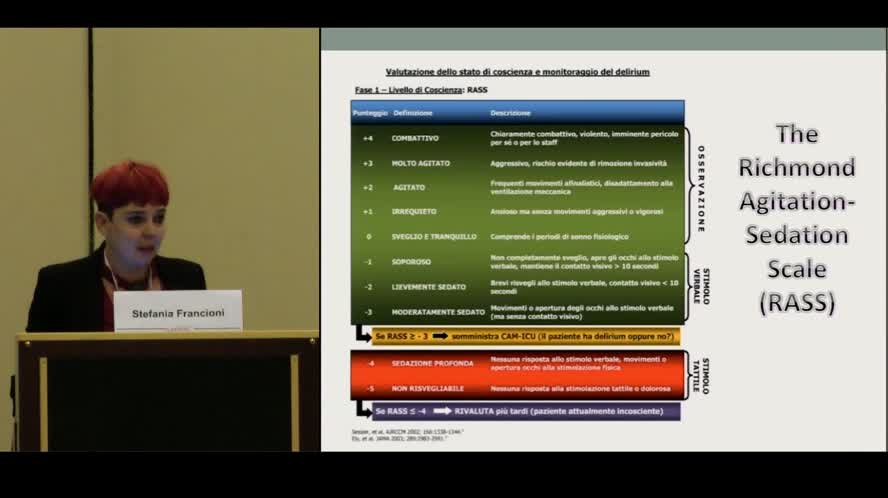Click the STIMOLO VERBALE bracket label
Screen dimensions: 888x498
click(x=701, y=286)
